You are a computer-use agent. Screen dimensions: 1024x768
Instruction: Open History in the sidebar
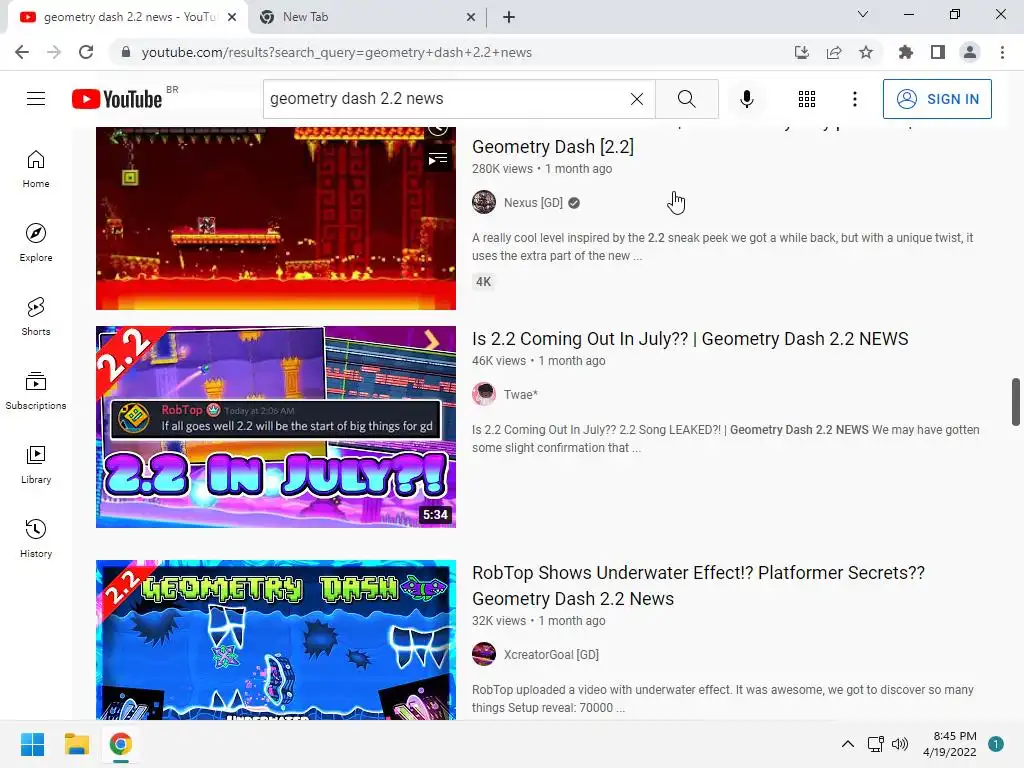click(x=36, y=539)
